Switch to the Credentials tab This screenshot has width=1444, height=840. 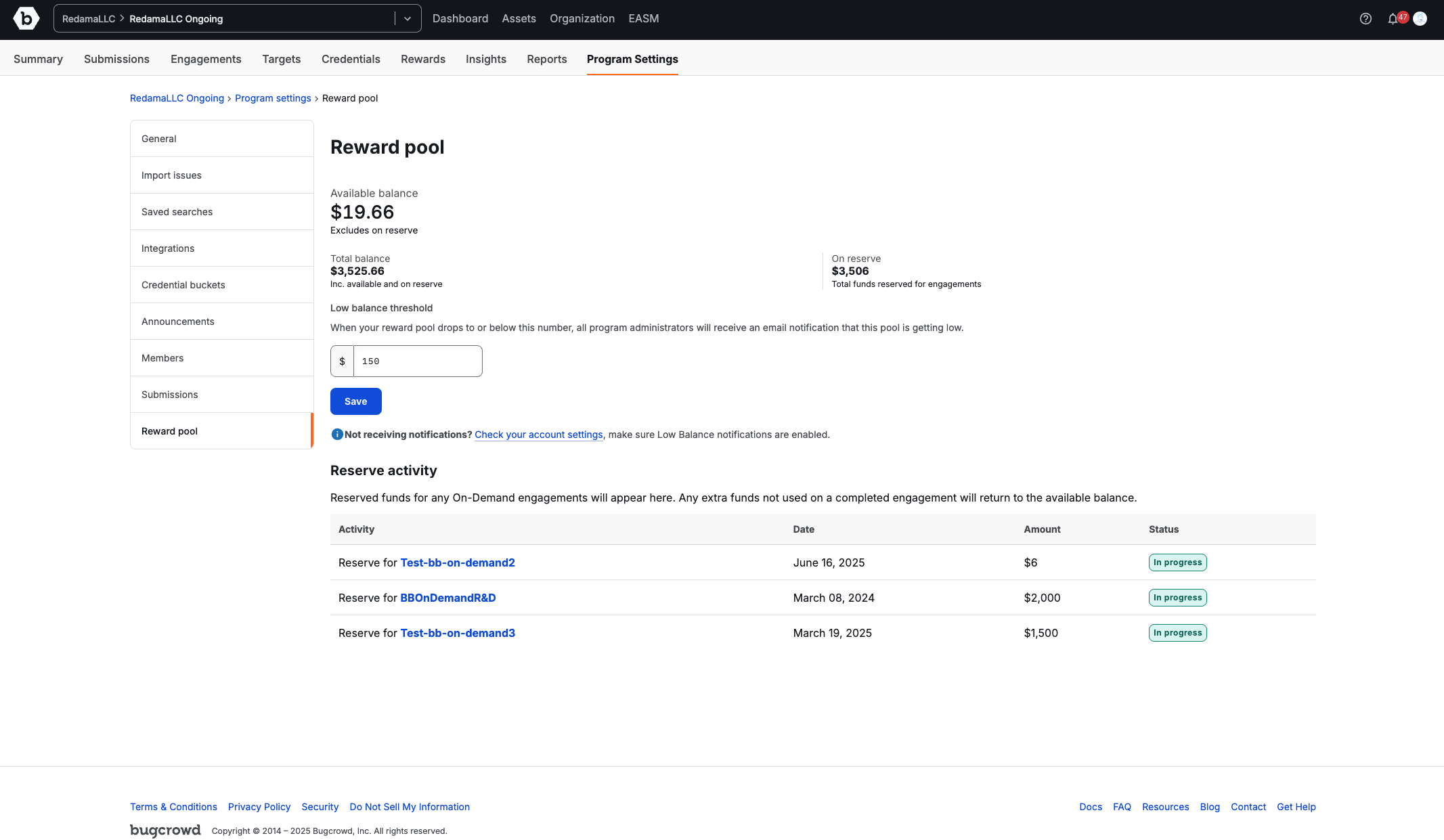pos(351,59)
